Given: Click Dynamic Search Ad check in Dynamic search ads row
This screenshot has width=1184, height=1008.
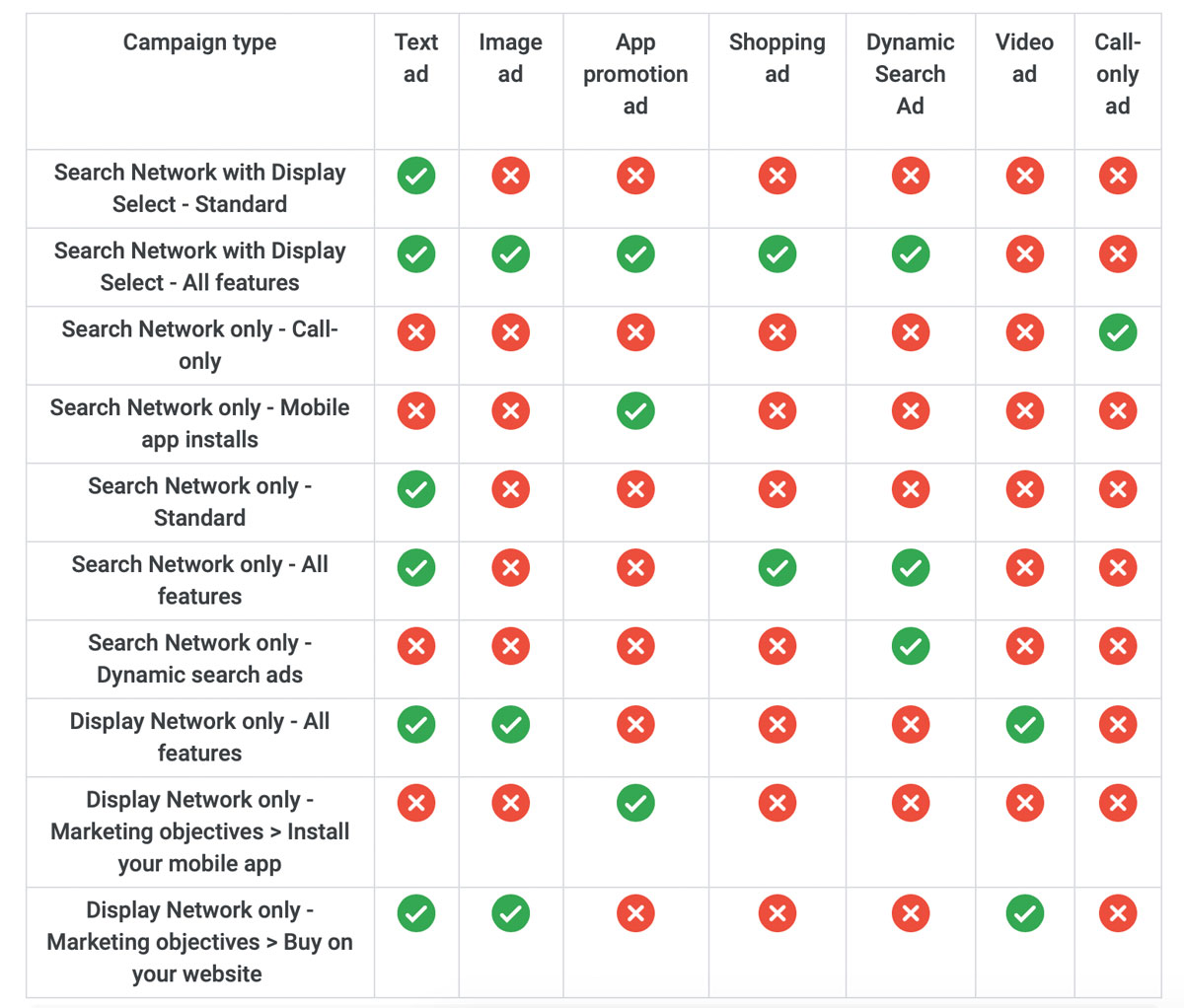Looking at the screenshot, I should click(x=911, y=646).
